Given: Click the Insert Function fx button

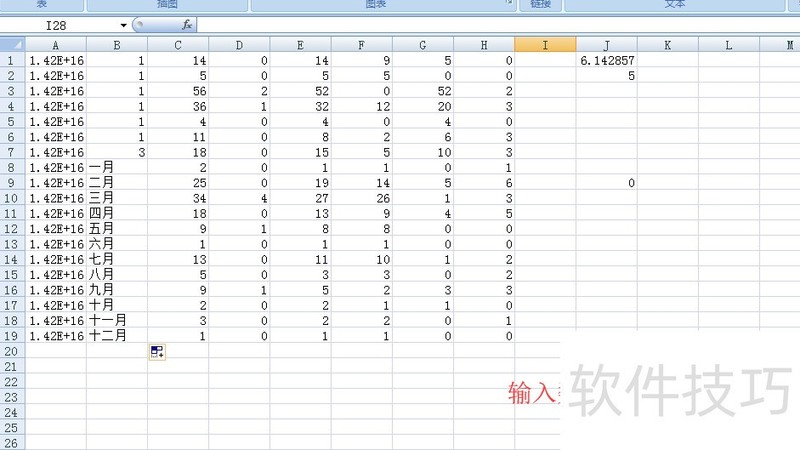Looking at the screenshot, I should click(x=187, y=24).
